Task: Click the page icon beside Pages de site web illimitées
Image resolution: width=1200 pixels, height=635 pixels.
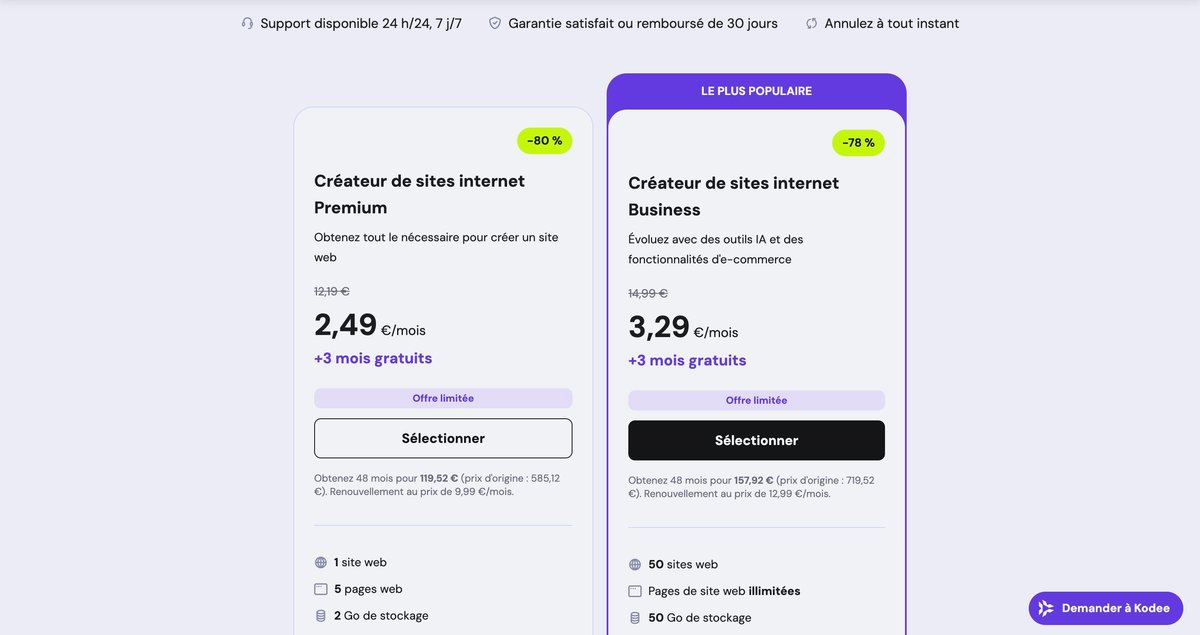Action: (634, 591)
